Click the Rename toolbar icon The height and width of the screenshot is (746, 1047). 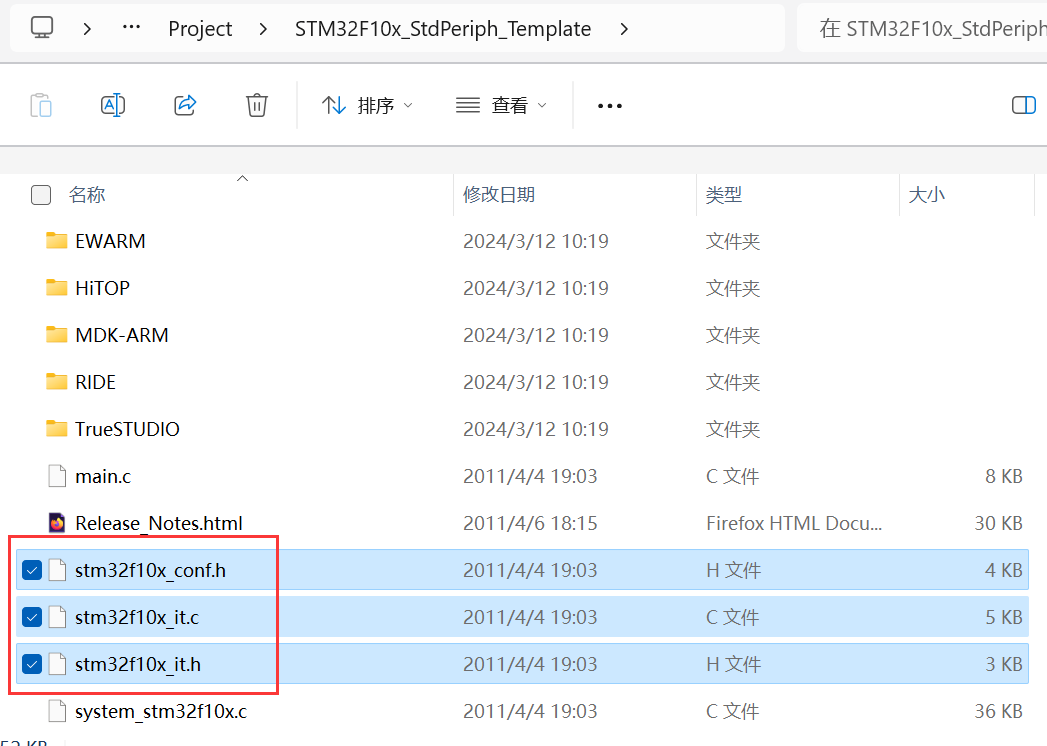(113, 105)
